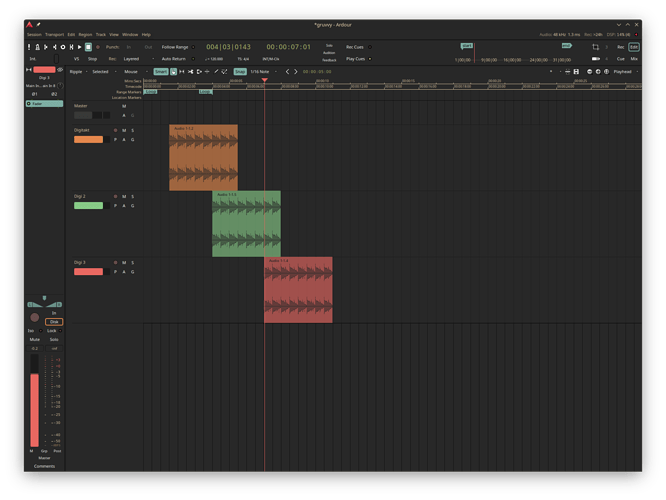Viewport: 666px width, 500px height.
Task: Click the zoom out icon near Playhead
Action: click(x=591, y=72)
